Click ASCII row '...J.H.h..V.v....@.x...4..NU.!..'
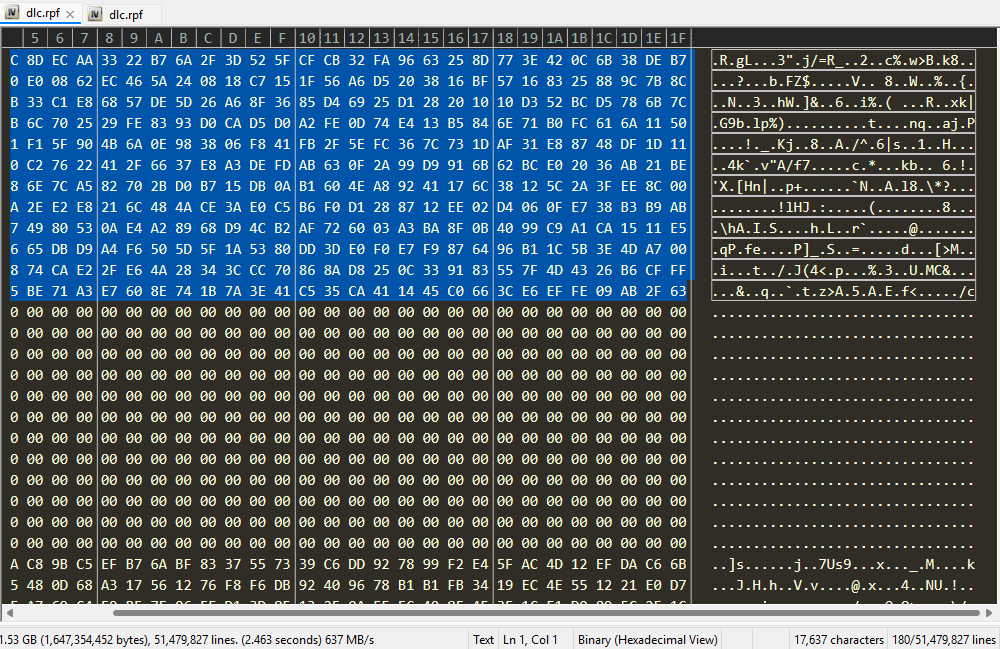The width and height of the screenshot is (1000, 649). (843, 585)
